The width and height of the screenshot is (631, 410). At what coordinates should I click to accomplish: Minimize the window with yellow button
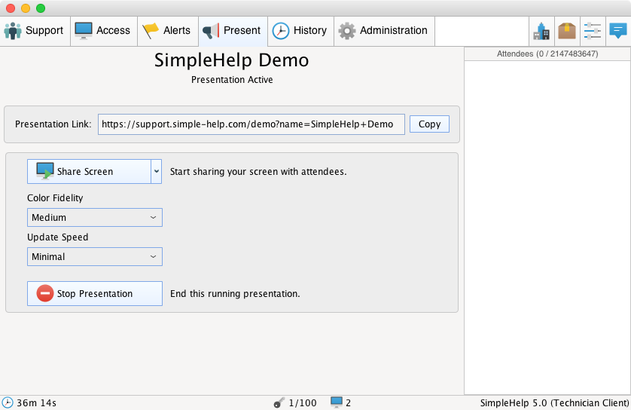pos(26,8)
